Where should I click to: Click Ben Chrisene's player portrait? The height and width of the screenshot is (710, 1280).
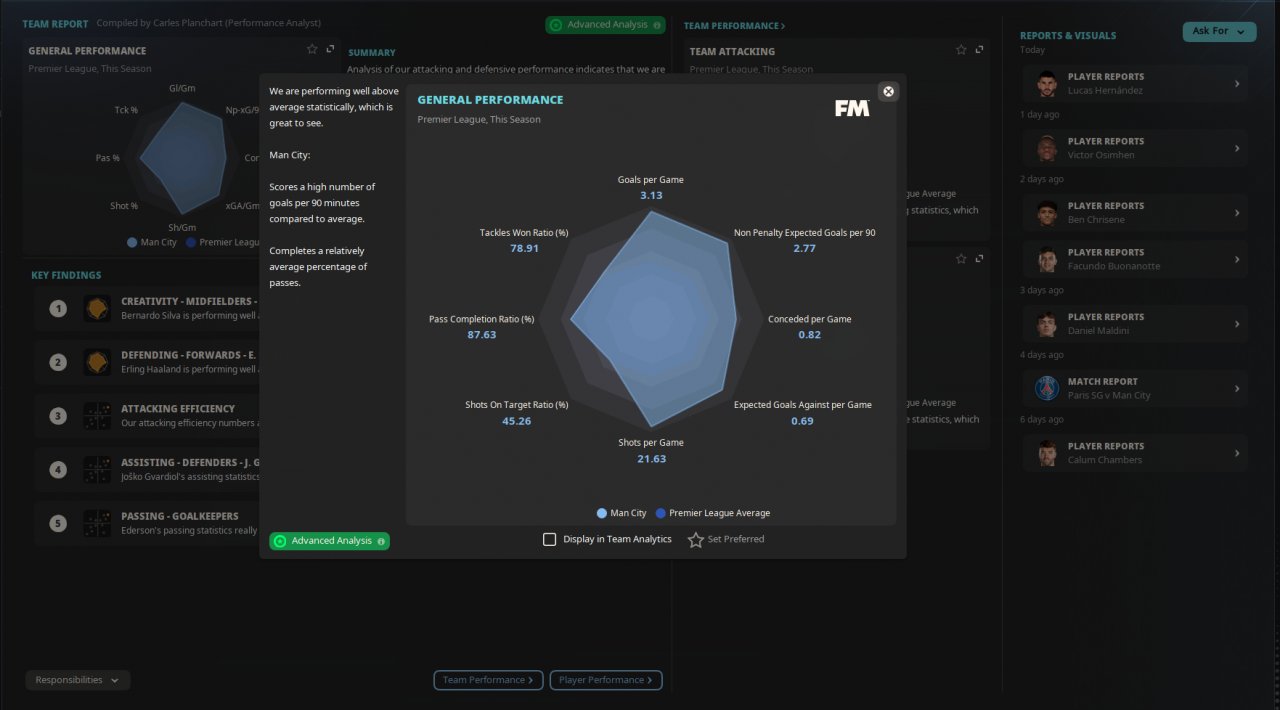point(1047,212)
